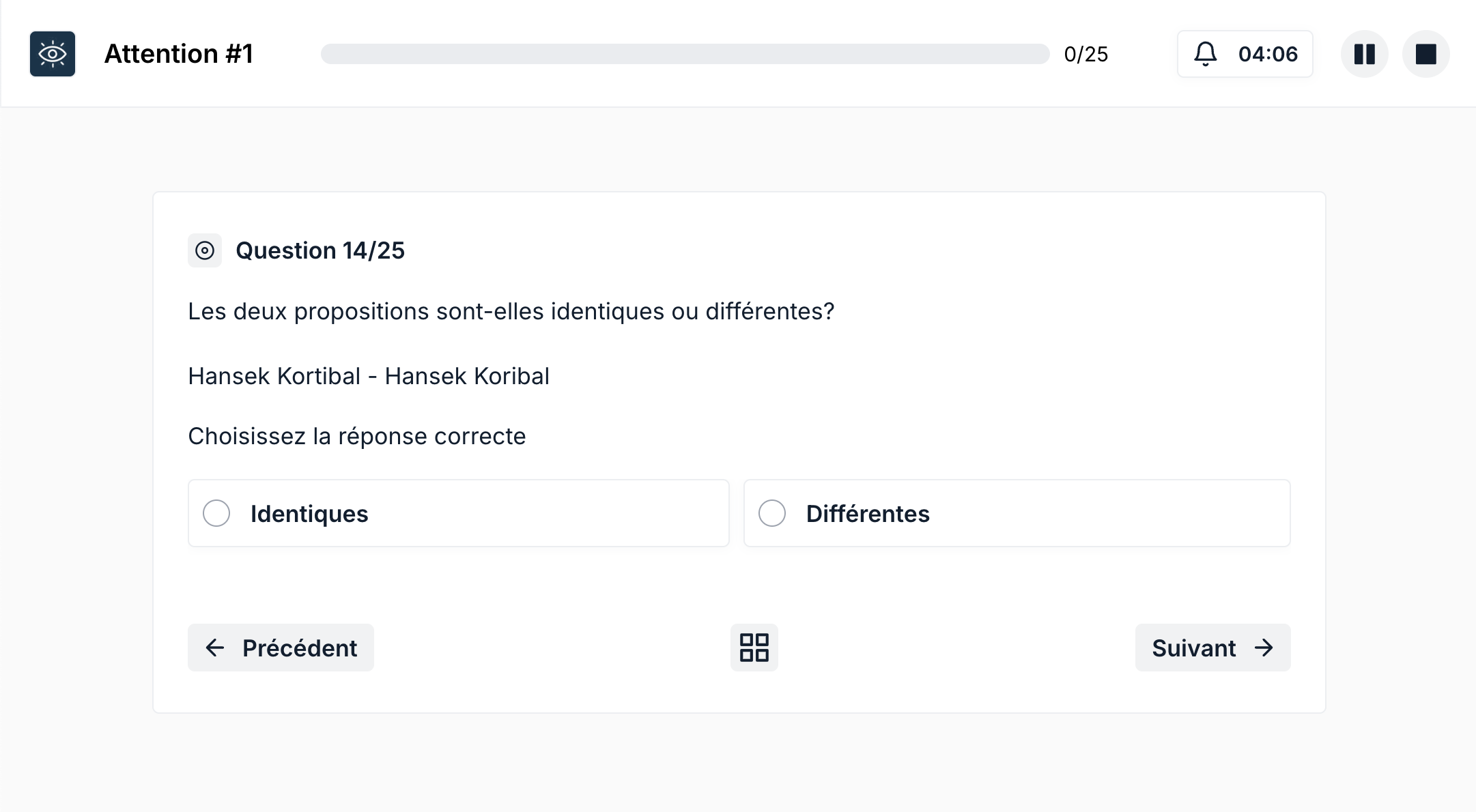Open the question navigator grid icon
The width and height of the screenshot is (1476, 812).
[x=754, y=647]
